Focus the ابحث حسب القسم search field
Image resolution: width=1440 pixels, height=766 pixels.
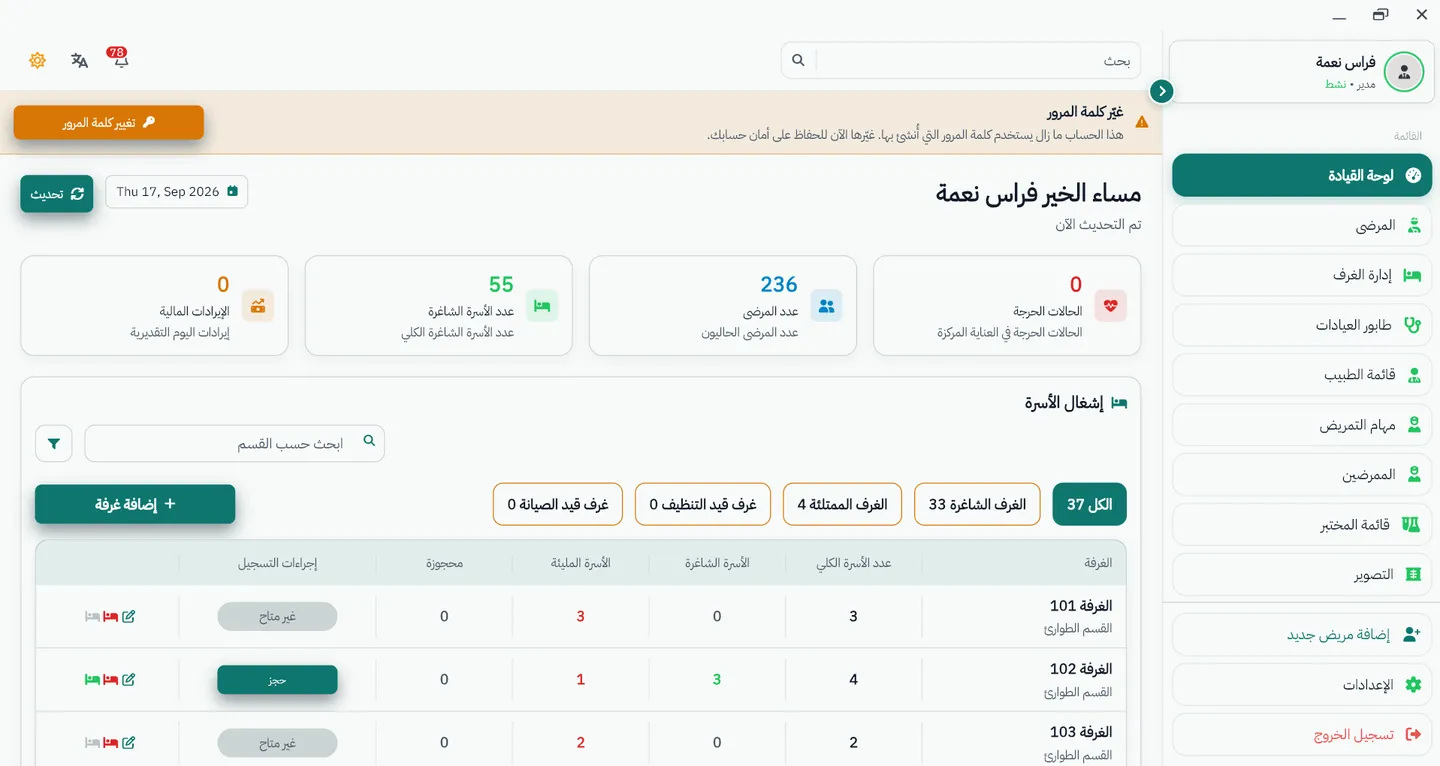235,443
